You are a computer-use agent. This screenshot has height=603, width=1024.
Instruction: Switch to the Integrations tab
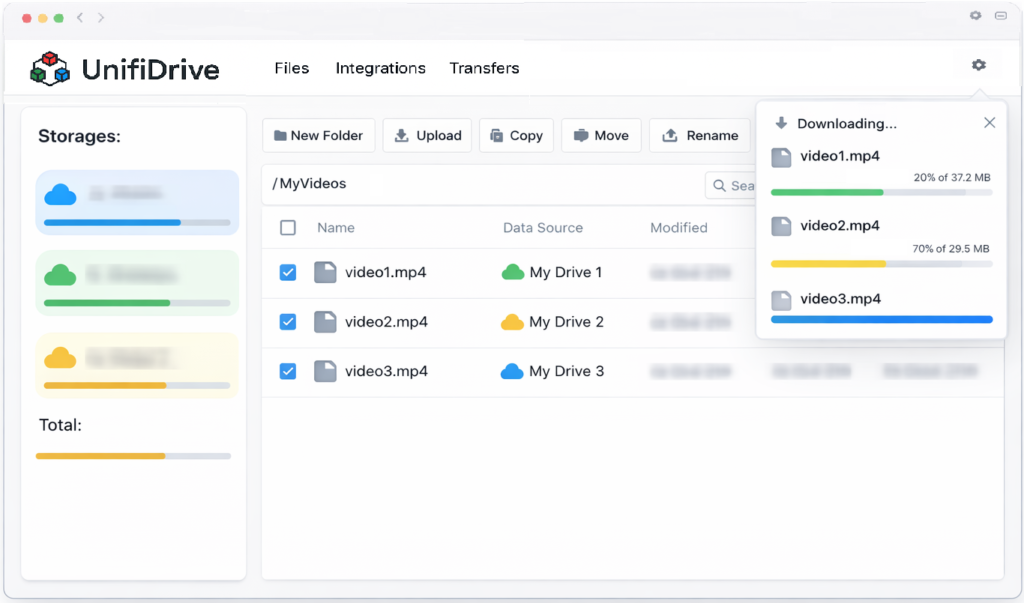tap(380, 68)
